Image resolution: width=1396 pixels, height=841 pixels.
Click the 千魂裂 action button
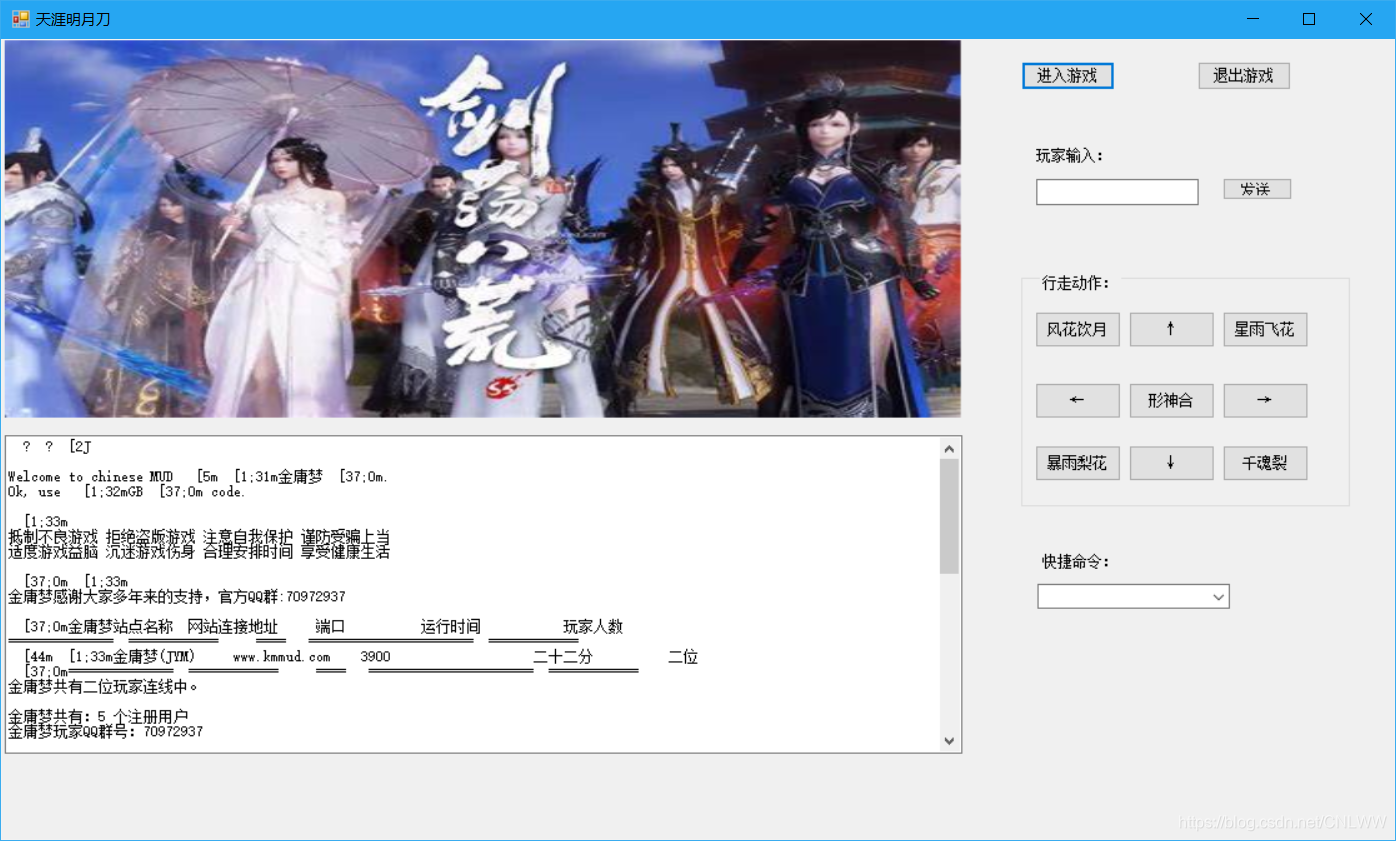pyautogui.click(x=1265, y=464)
